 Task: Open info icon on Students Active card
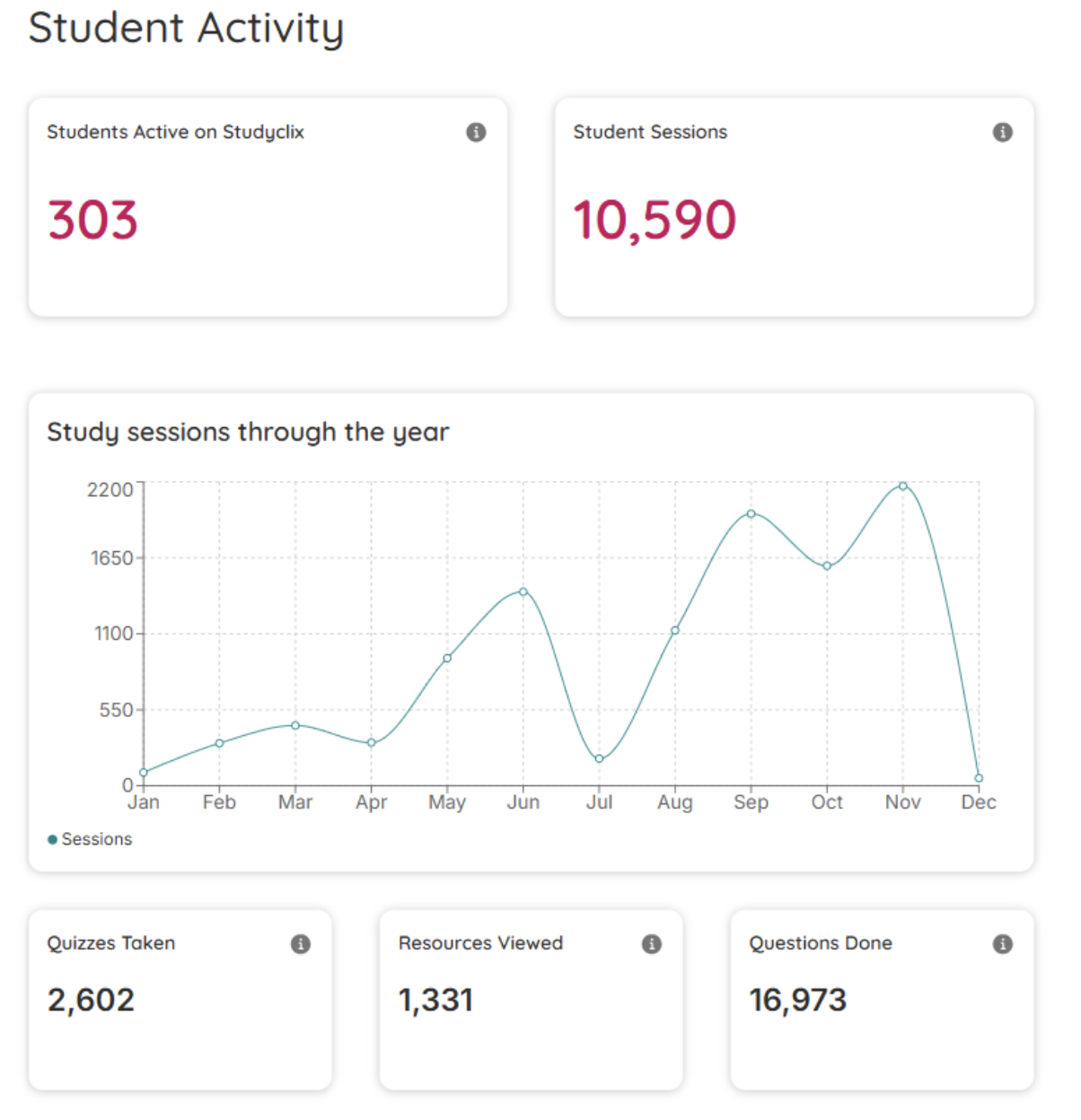pos(476,132)
